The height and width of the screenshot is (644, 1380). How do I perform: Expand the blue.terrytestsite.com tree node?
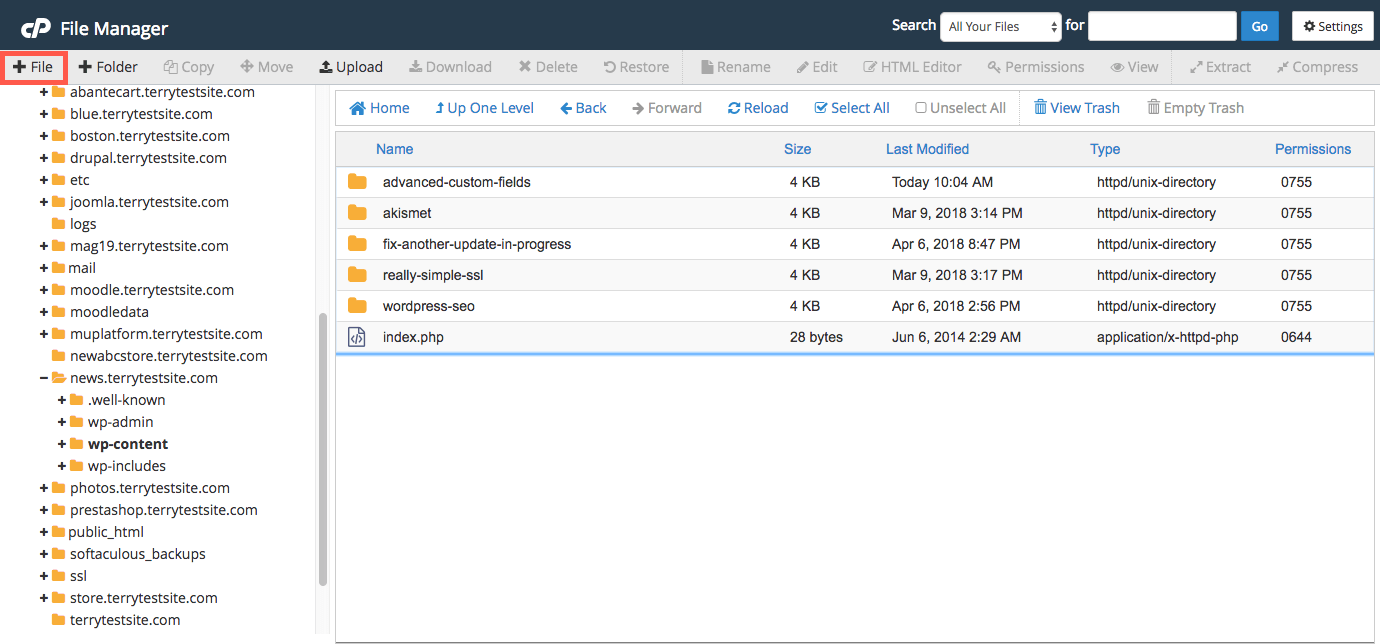(x=44, y=114)
